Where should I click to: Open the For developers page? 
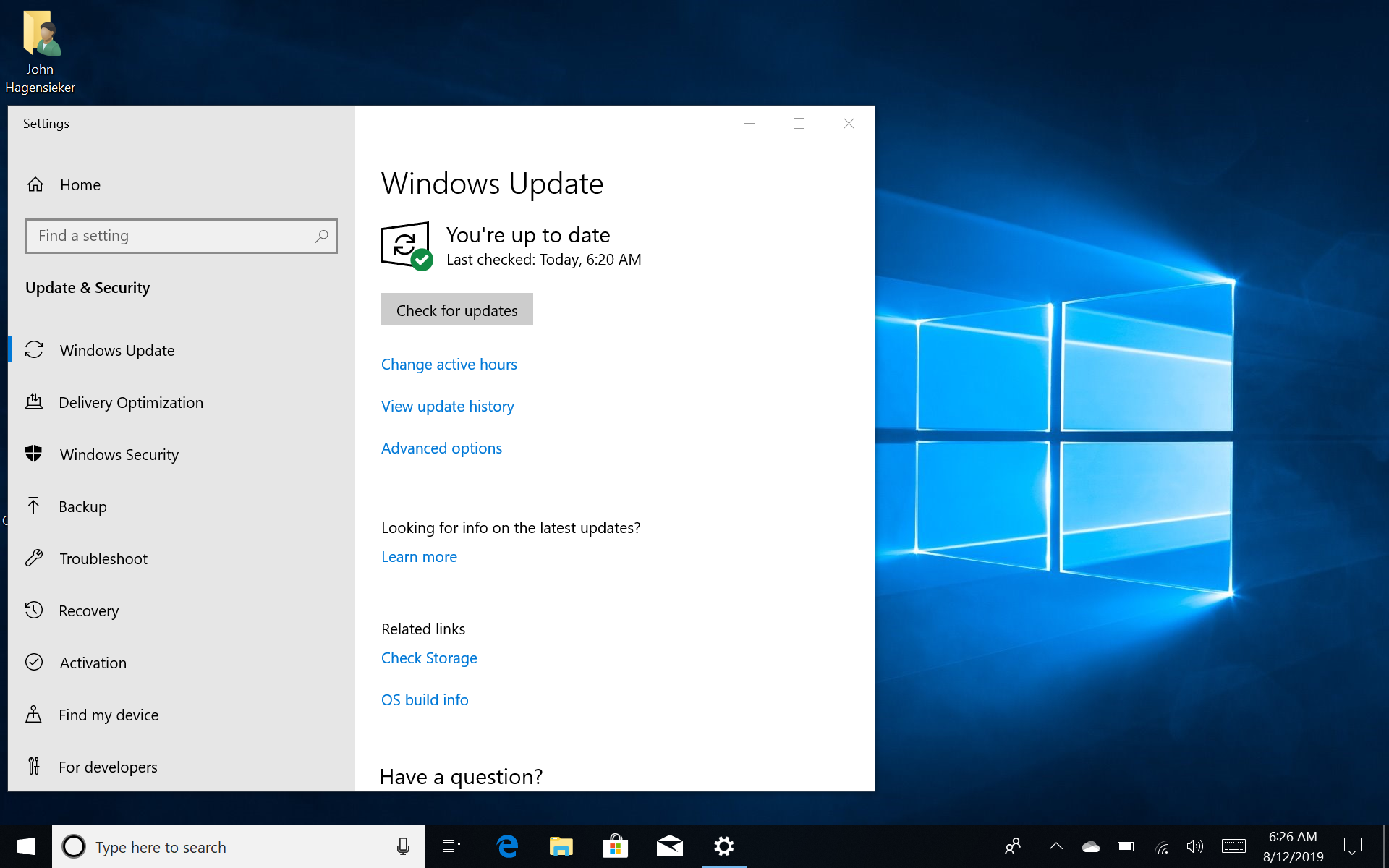pos(182,767)
